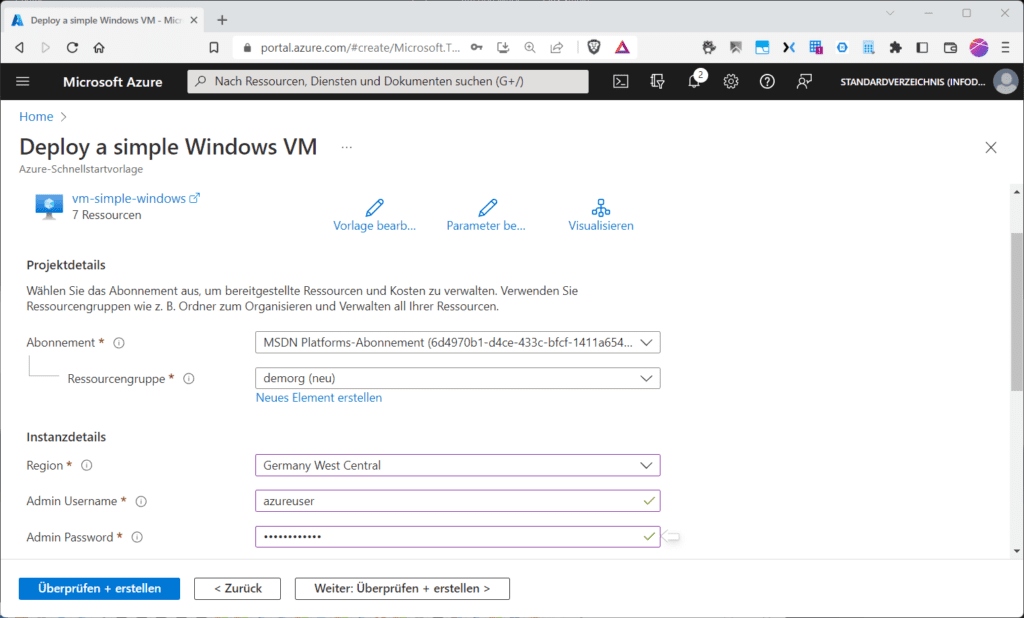Viewport: 1024px width, 618px height.
Task: Open info tooltip next to Admin Username
Action: pos(141,502)
